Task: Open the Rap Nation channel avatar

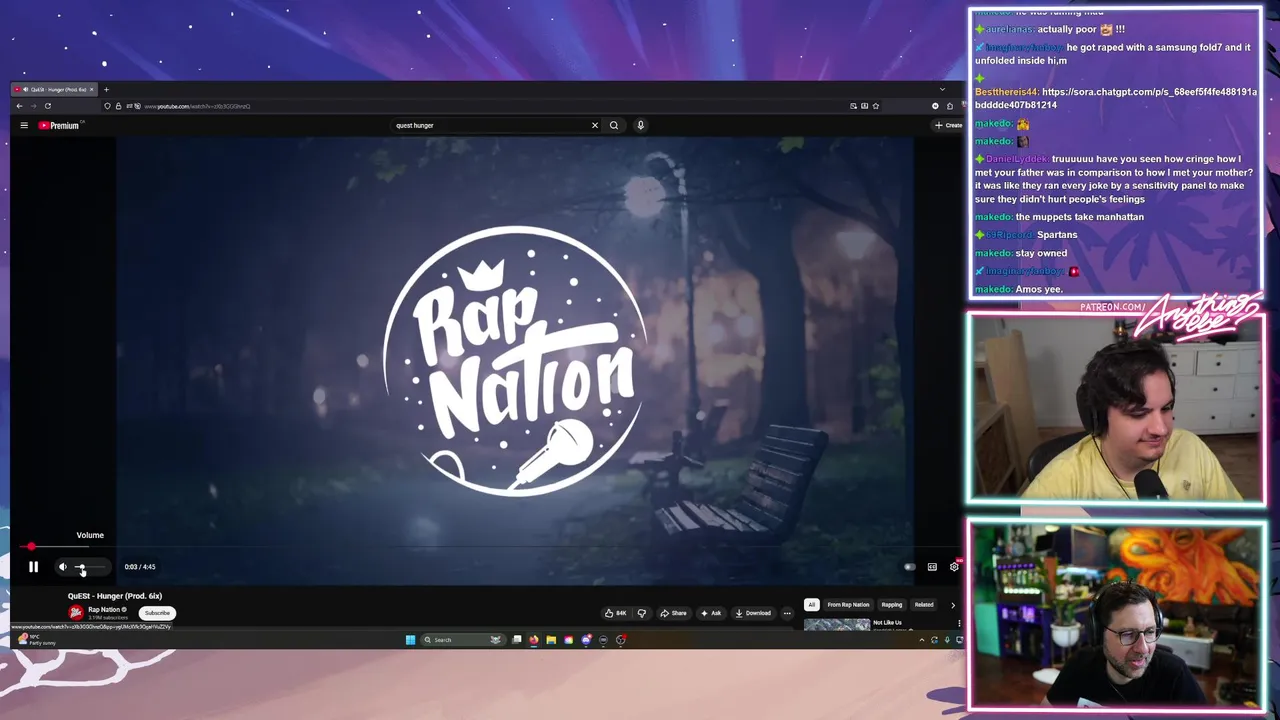Action: (x=76, y=613)
